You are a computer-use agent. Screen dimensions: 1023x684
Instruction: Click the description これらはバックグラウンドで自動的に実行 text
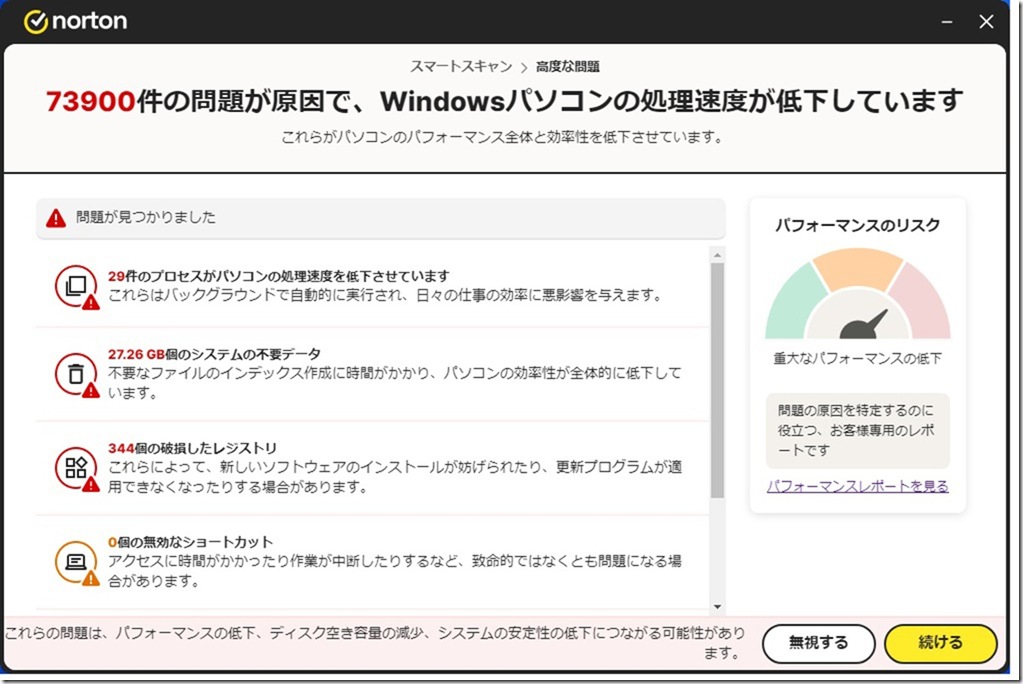coord(385,296)
